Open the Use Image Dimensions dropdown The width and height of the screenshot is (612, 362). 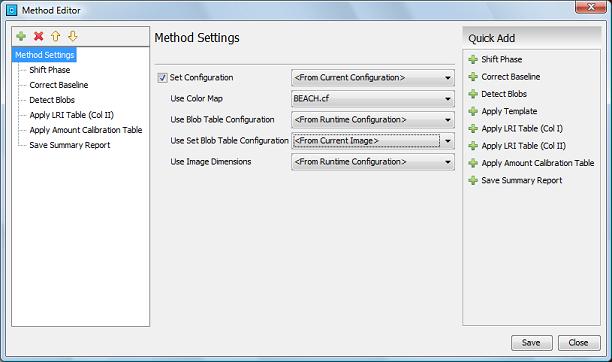[x=373, y=162]
